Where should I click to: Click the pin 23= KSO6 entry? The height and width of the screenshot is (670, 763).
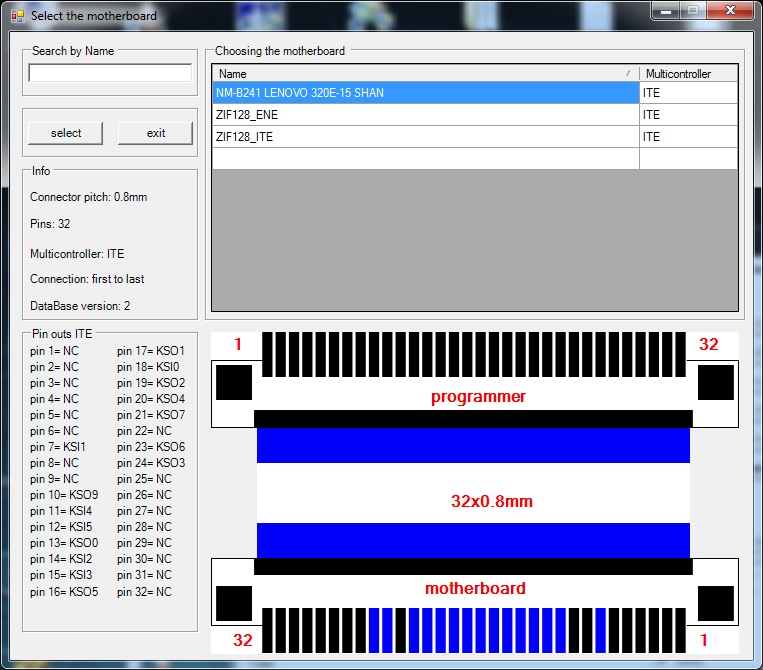(x=151, y=447)
